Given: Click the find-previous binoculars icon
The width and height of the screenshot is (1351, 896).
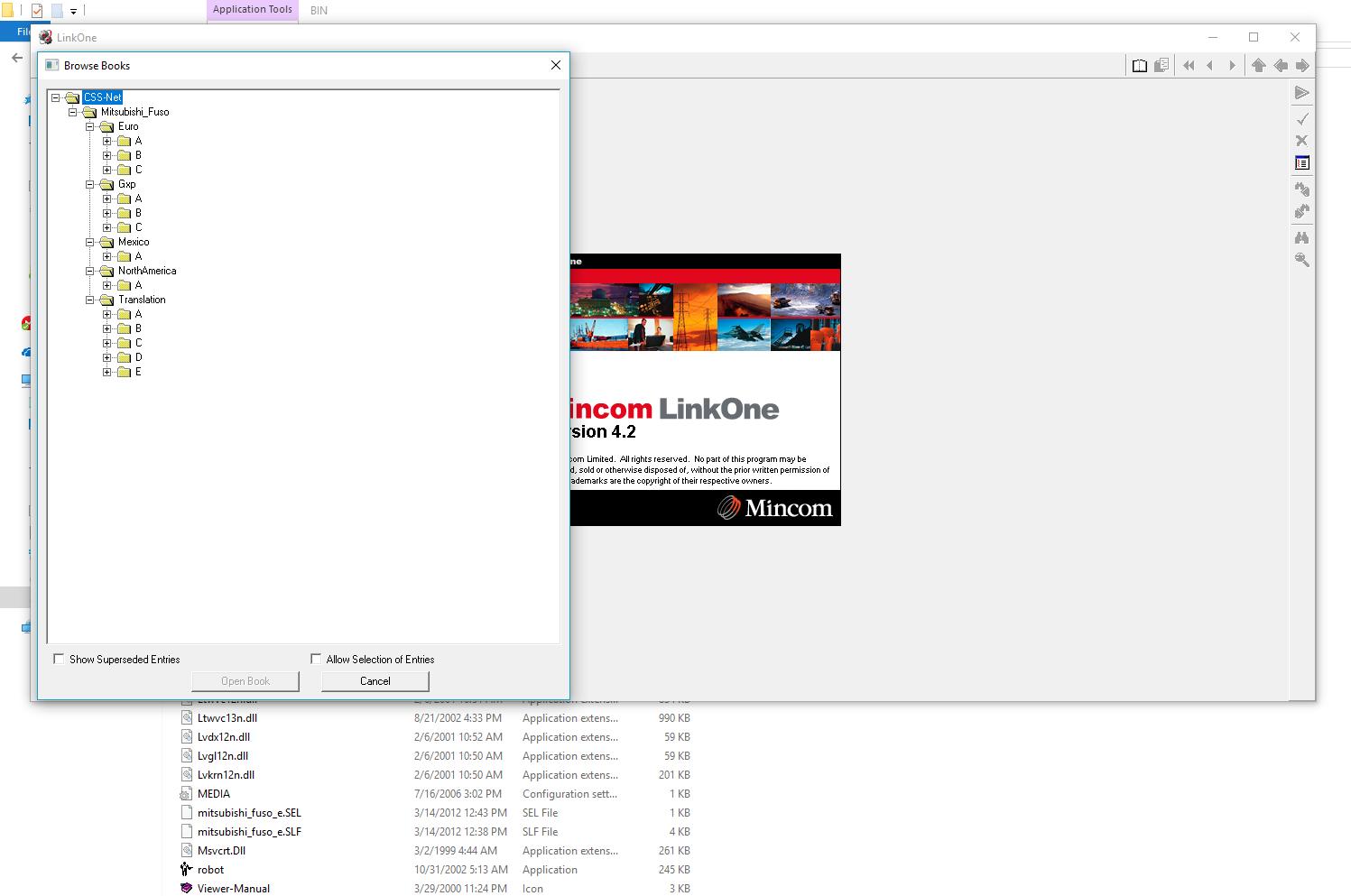Looking at the screenshot, I should click(1301, 189).
